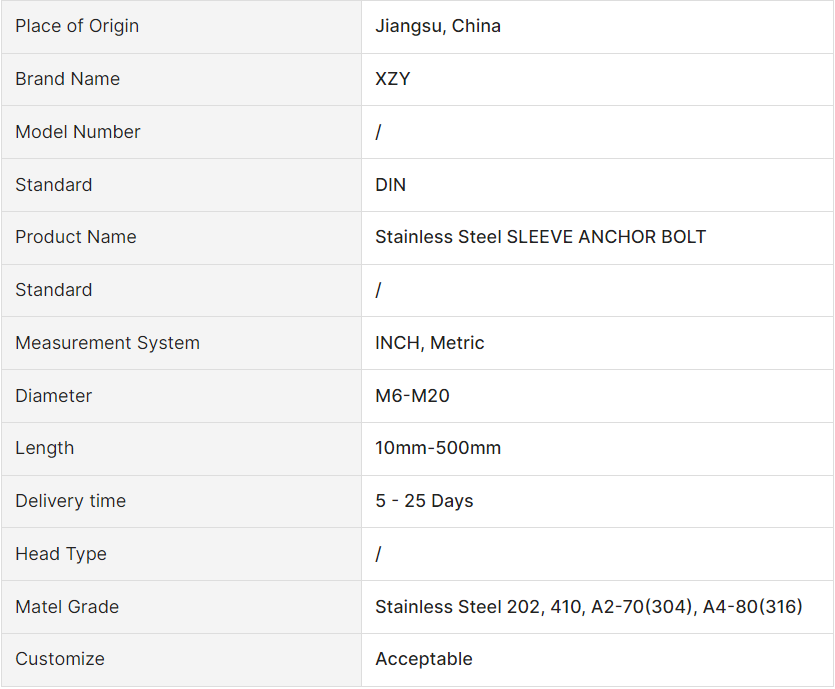Click the 'INCH, Metric' value
Image resolution: width=835 pixels, height=689 pixels.
tap(430, 343)
